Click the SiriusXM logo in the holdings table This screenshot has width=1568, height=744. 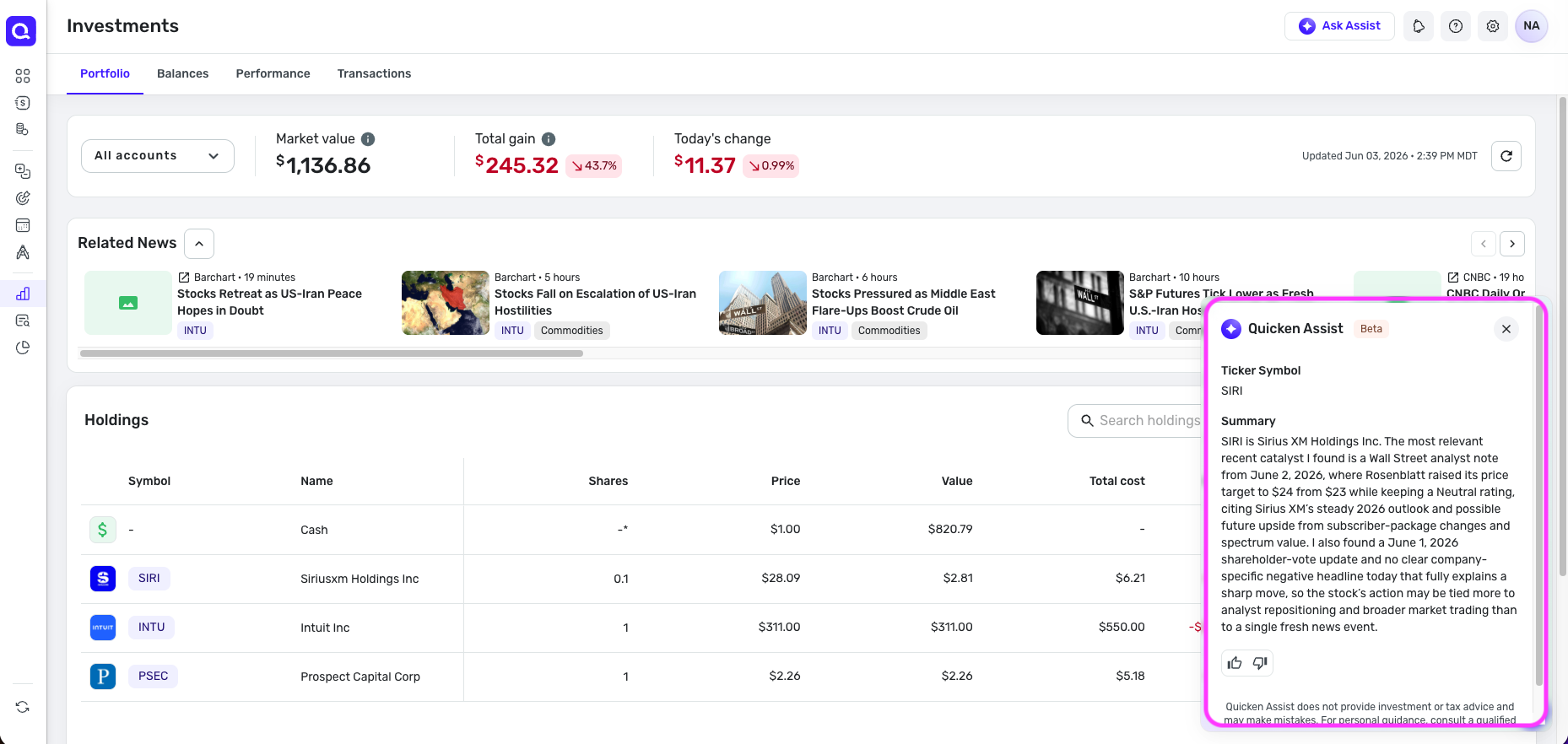(103, 579)
